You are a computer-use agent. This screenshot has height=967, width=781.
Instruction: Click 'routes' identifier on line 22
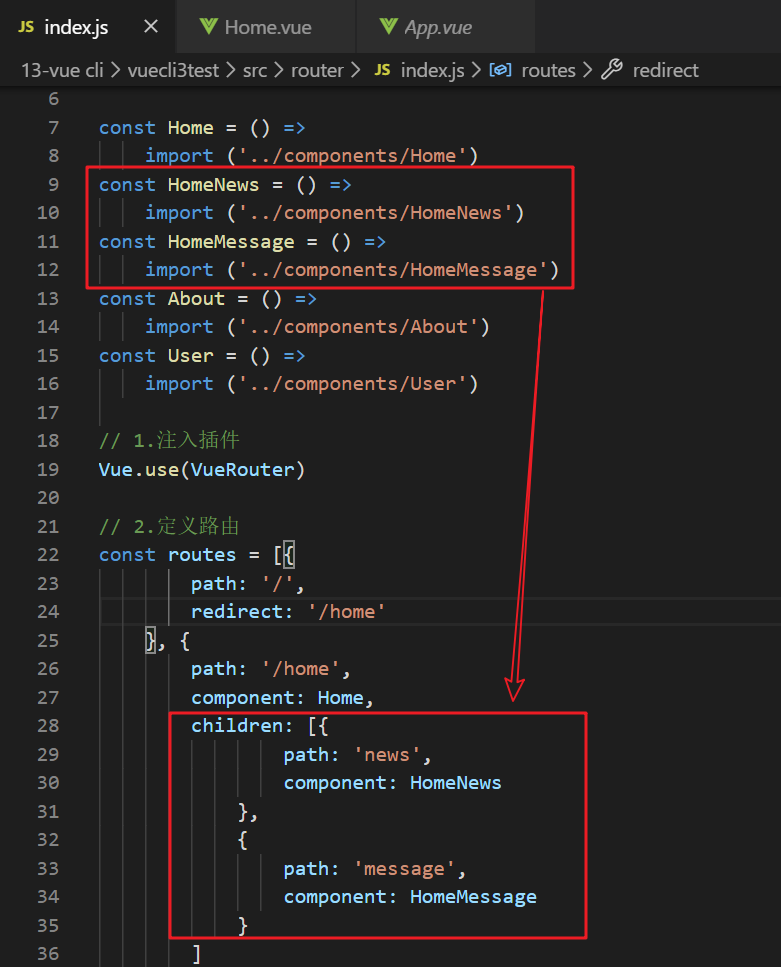pyautogui.click(x=202, y=555)
